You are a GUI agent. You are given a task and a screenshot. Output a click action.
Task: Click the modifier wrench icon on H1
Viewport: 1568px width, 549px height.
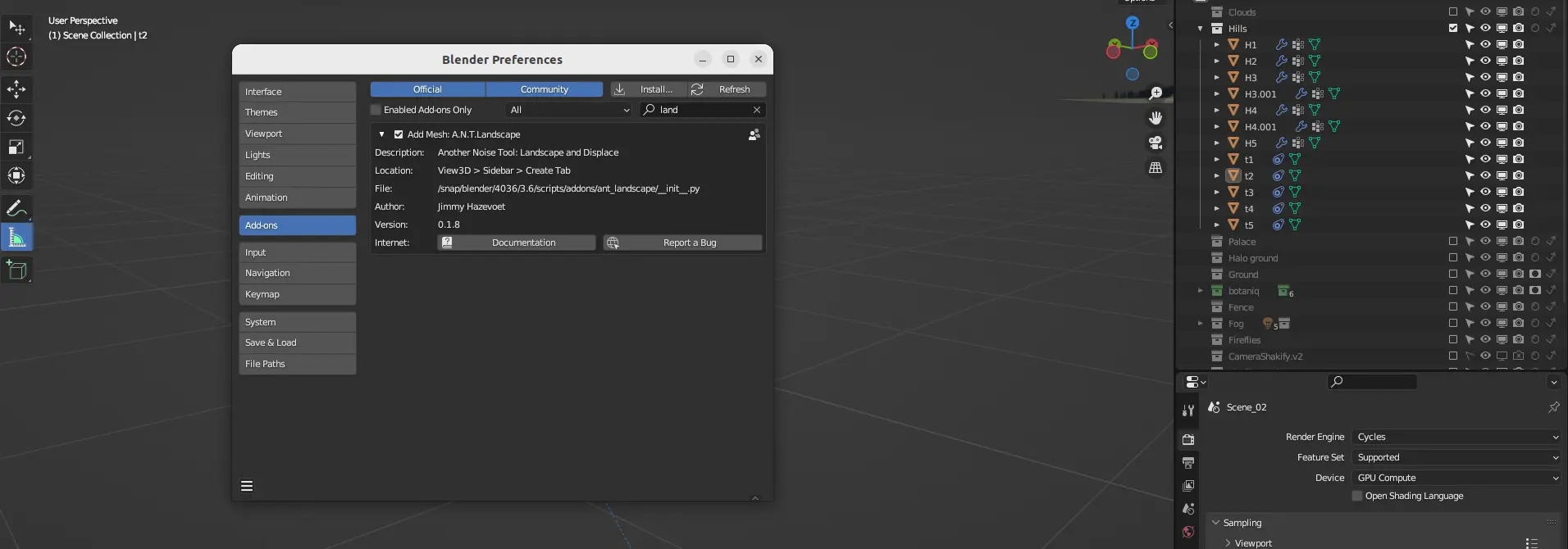point(1281,44)
